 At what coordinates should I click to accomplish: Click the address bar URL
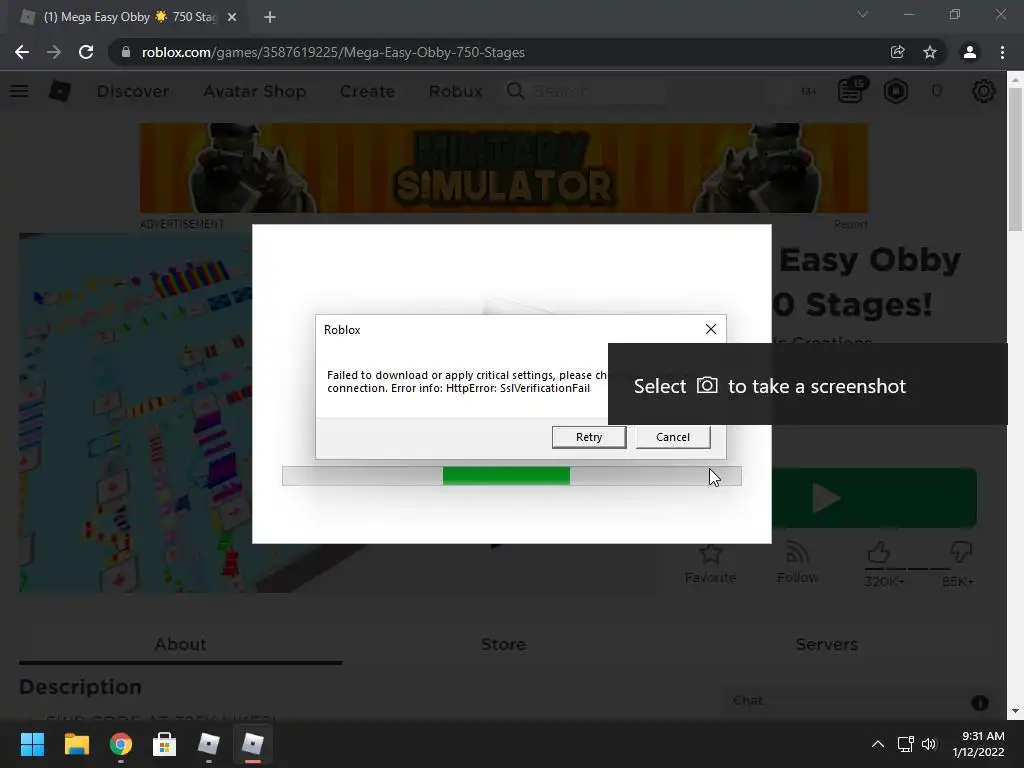coord(333,52)
